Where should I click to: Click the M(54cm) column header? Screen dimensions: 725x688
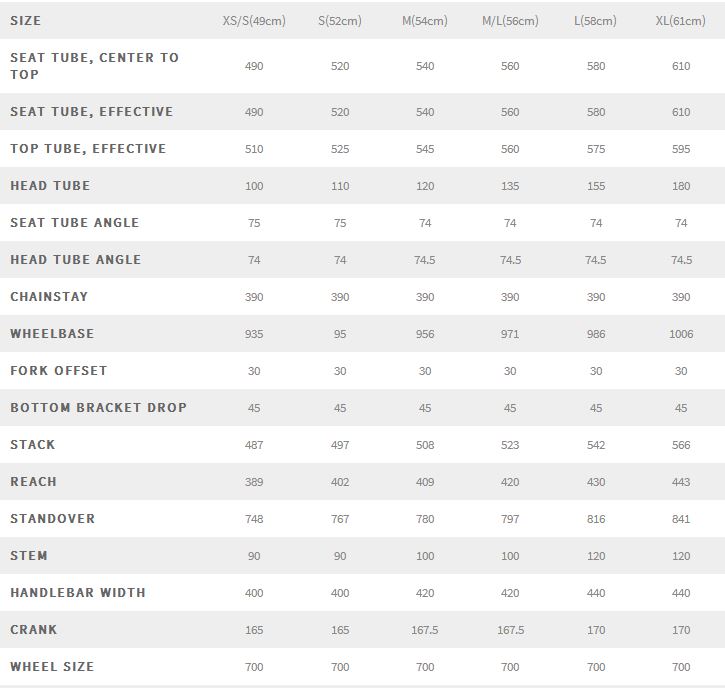tap(425, 21)
